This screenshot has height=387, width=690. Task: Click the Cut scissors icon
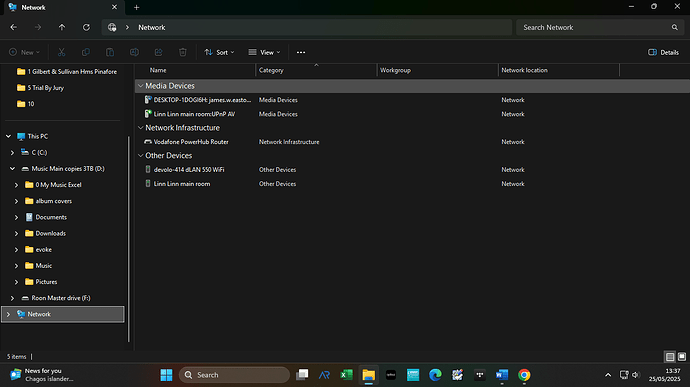point(62,52)
